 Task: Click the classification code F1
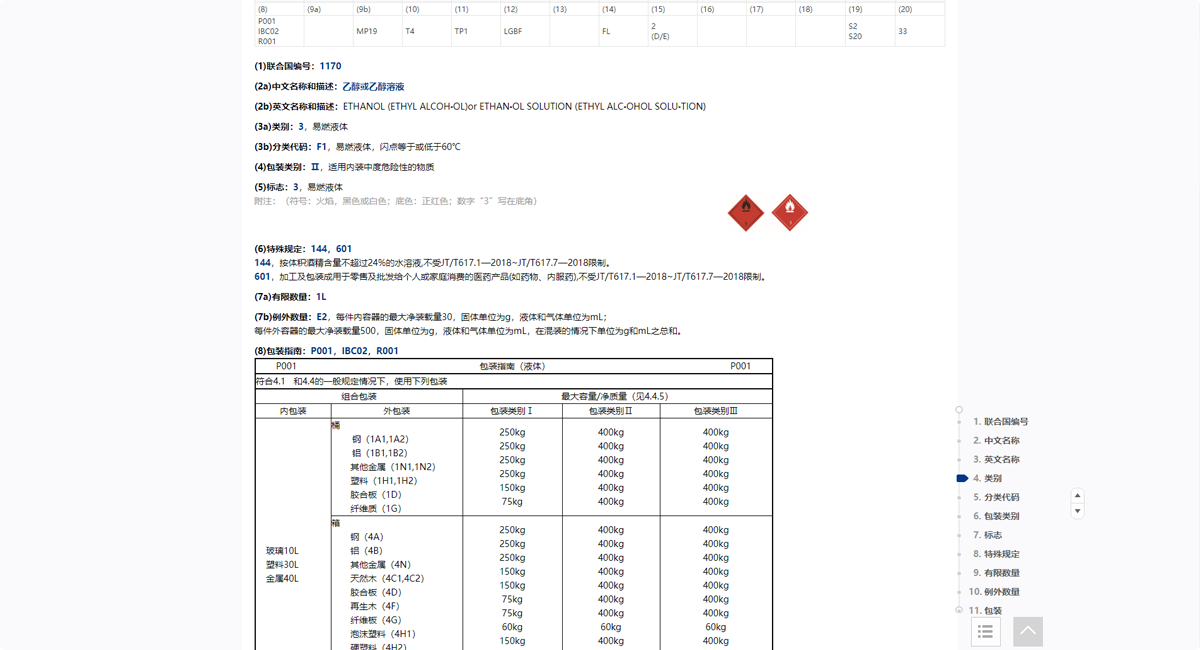(322, 147)
